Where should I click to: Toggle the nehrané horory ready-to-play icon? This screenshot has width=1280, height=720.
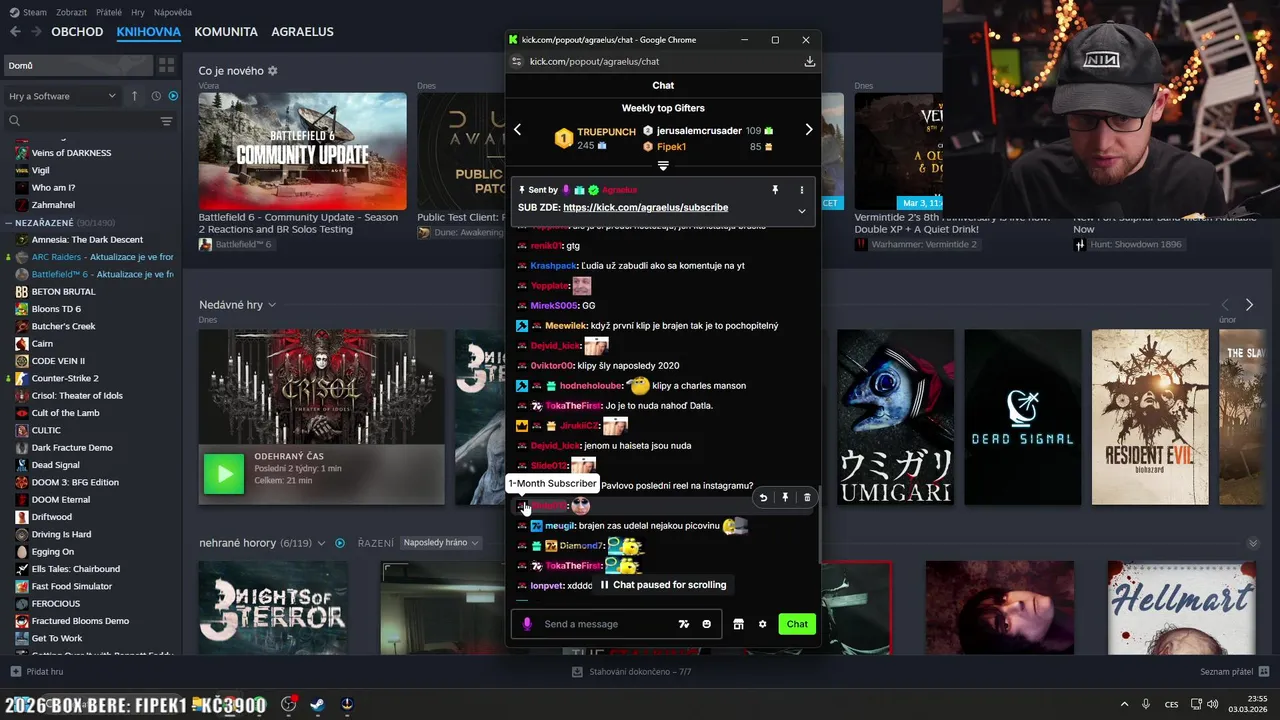[340, 543]
